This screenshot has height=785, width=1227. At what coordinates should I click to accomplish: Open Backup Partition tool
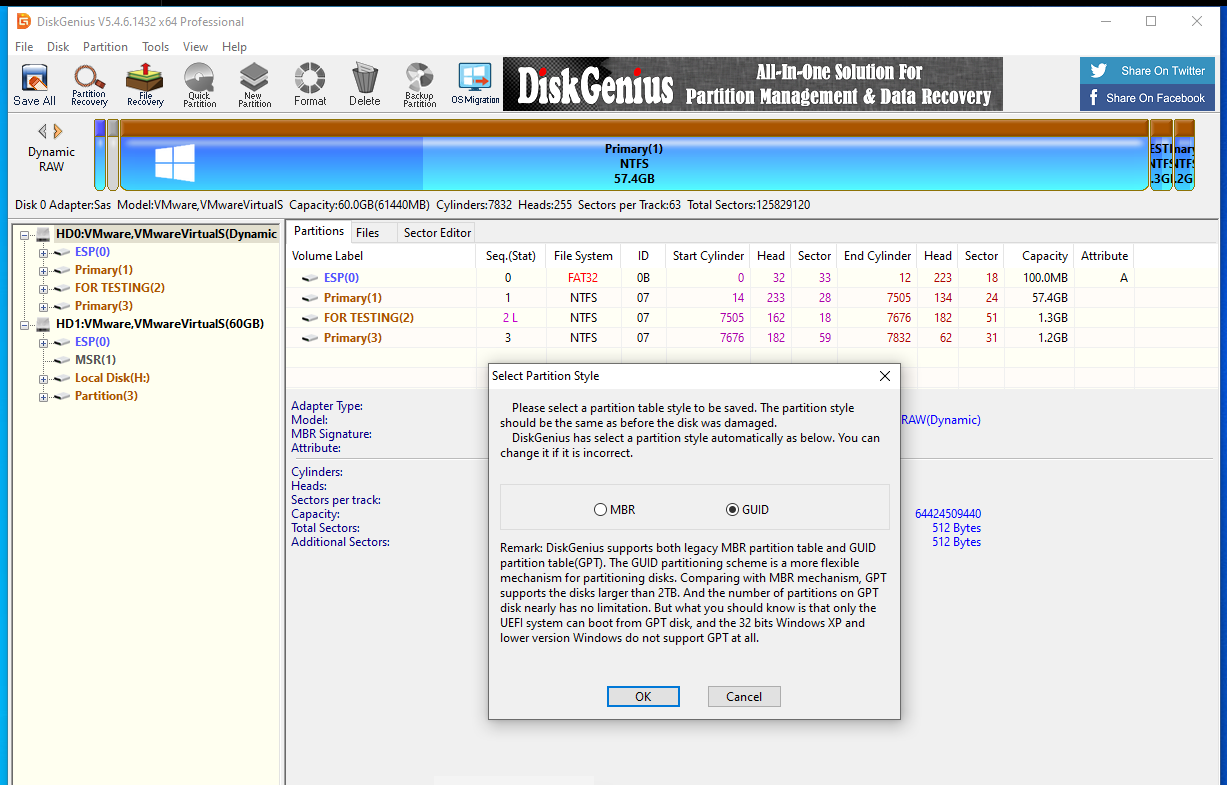point(420,85)
